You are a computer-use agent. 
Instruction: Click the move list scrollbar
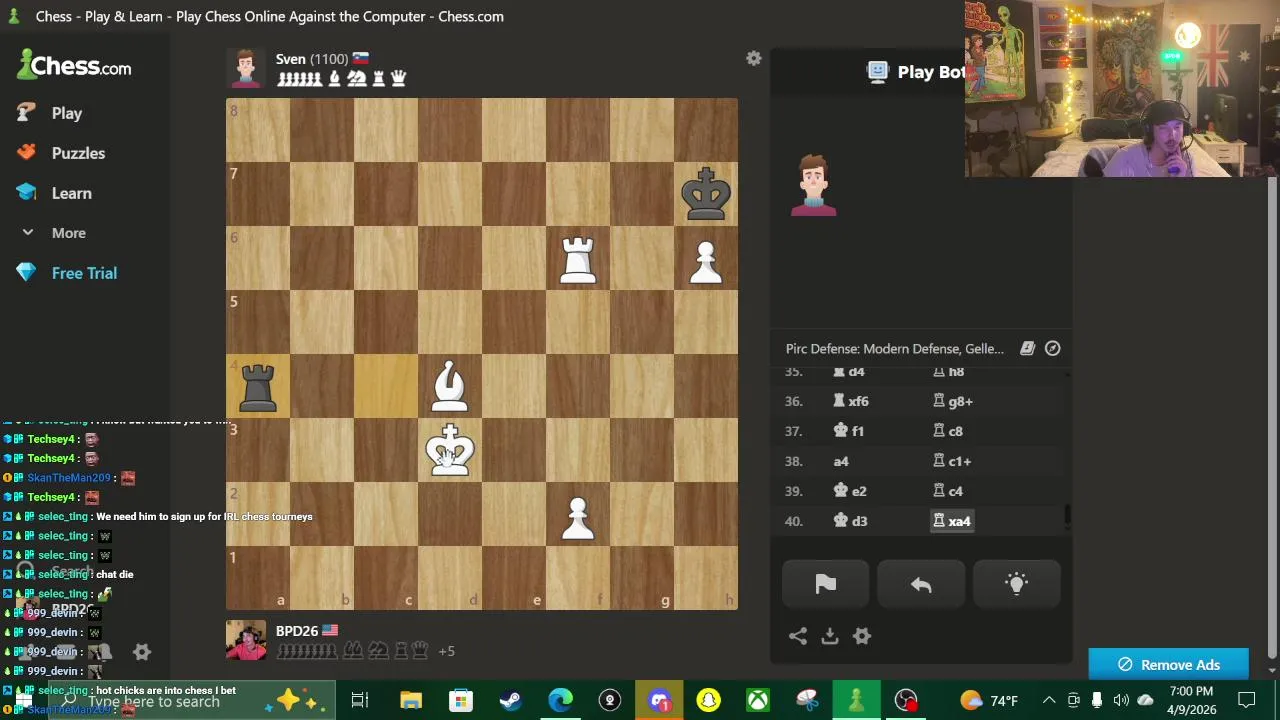(x=1067, y=515)
